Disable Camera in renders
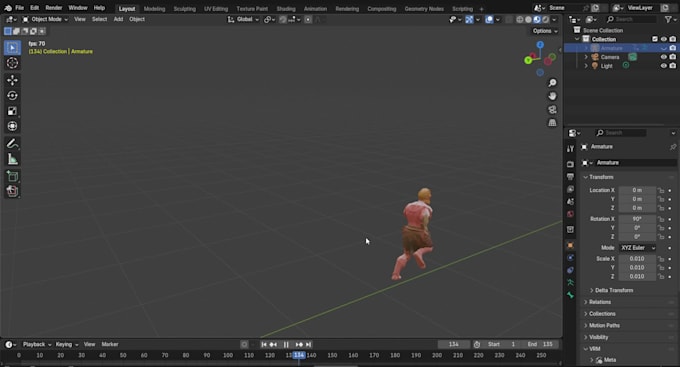The height and width of the screenshot is (367, 680). [x=673, y=57]
